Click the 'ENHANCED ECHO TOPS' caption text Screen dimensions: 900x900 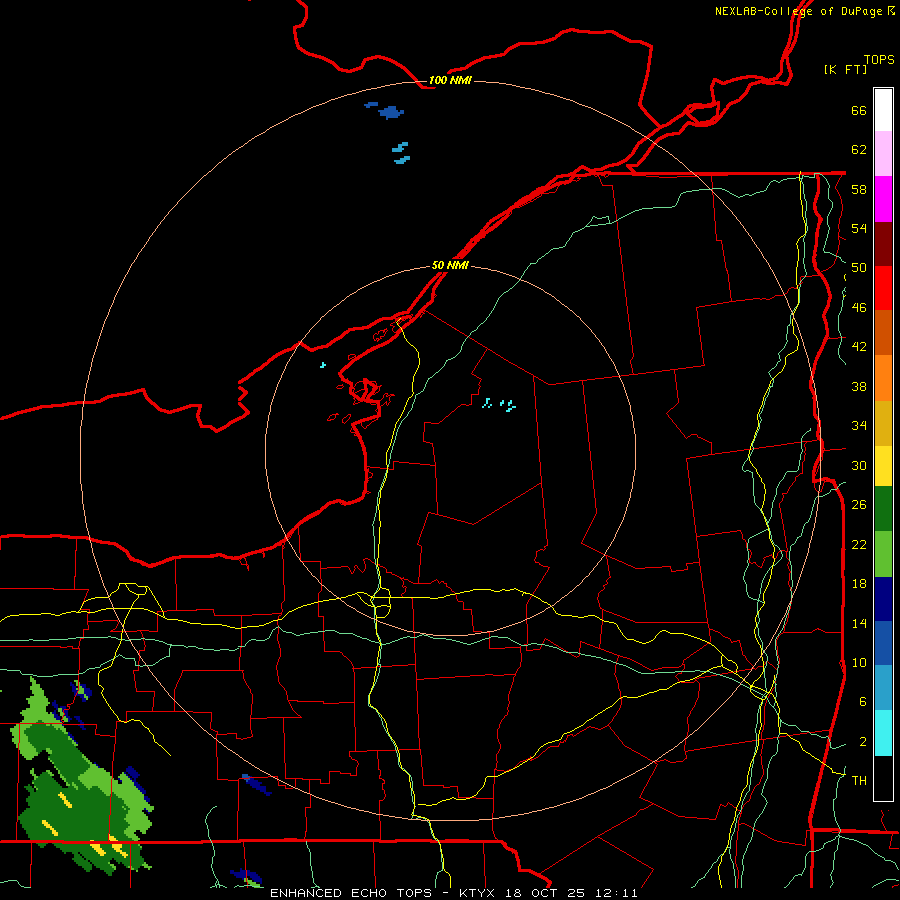pos(351,893)
